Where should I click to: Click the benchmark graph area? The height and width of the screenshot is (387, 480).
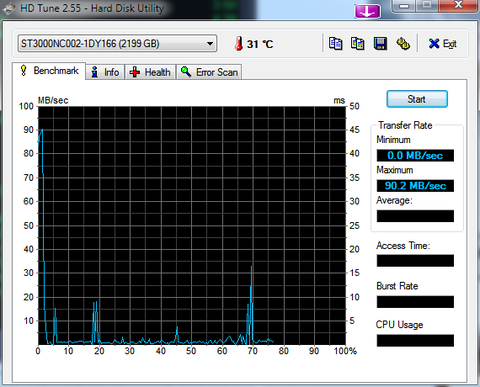pos(192,226)
